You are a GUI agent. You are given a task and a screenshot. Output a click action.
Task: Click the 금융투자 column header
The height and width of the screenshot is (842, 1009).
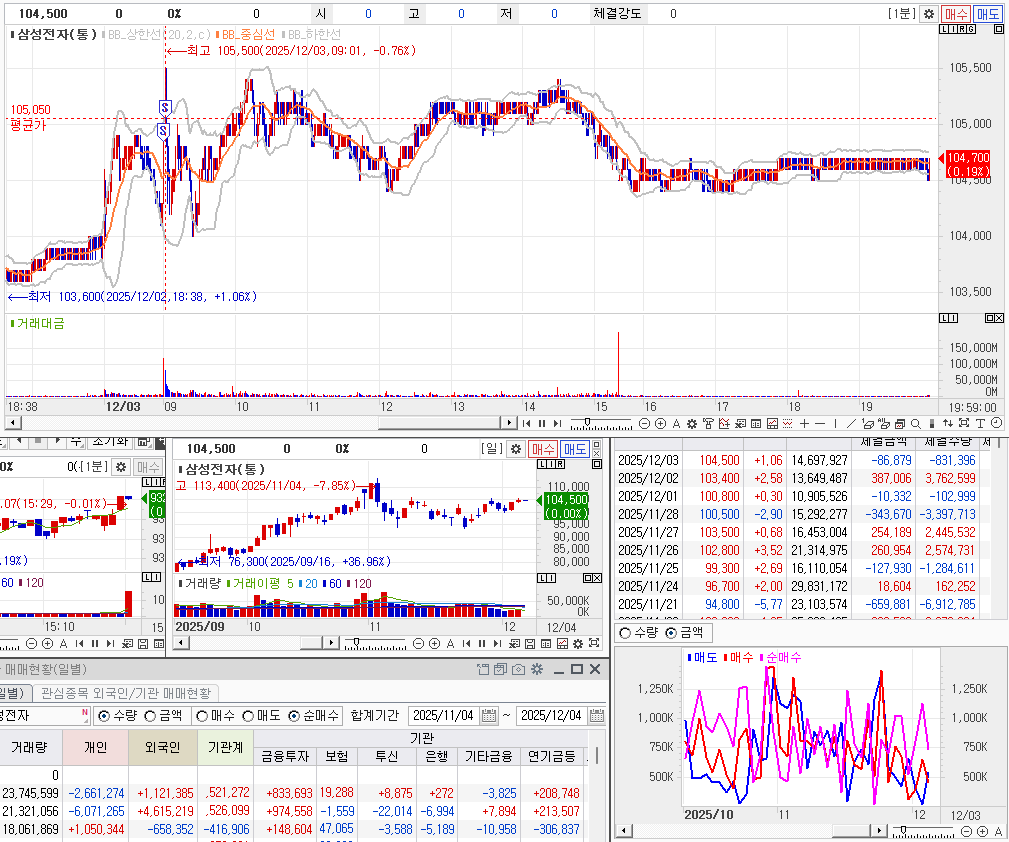coord(285,756)
